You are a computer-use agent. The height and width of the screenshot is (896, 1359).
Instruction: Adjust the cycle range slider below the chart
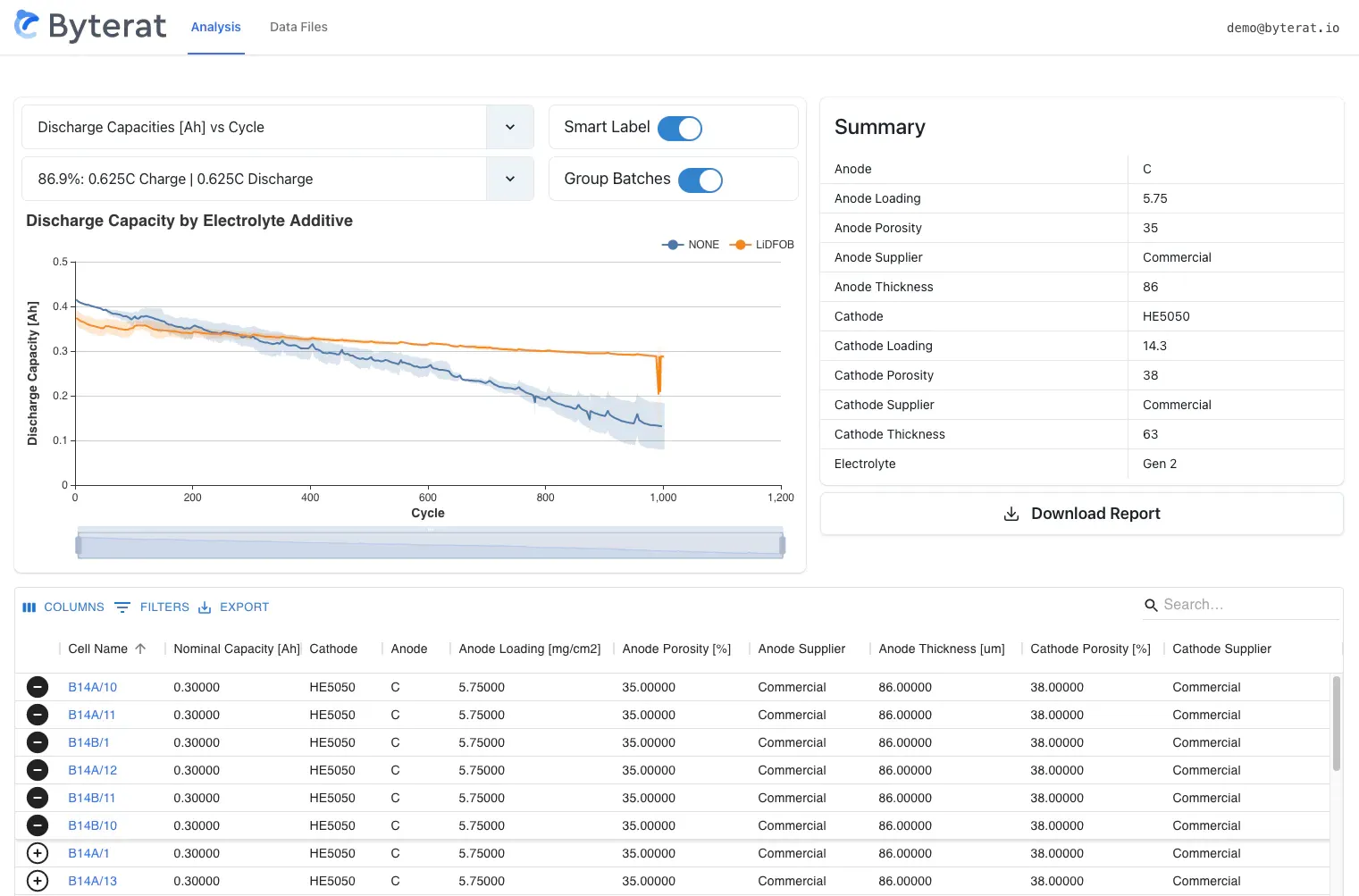point(430,542)
